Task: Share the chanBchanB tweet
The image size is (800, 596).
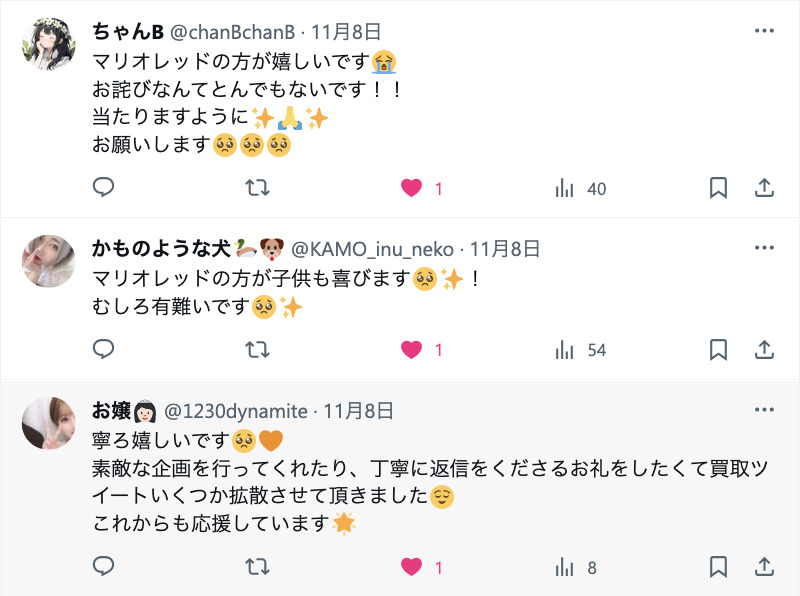Action: point(764,188)
